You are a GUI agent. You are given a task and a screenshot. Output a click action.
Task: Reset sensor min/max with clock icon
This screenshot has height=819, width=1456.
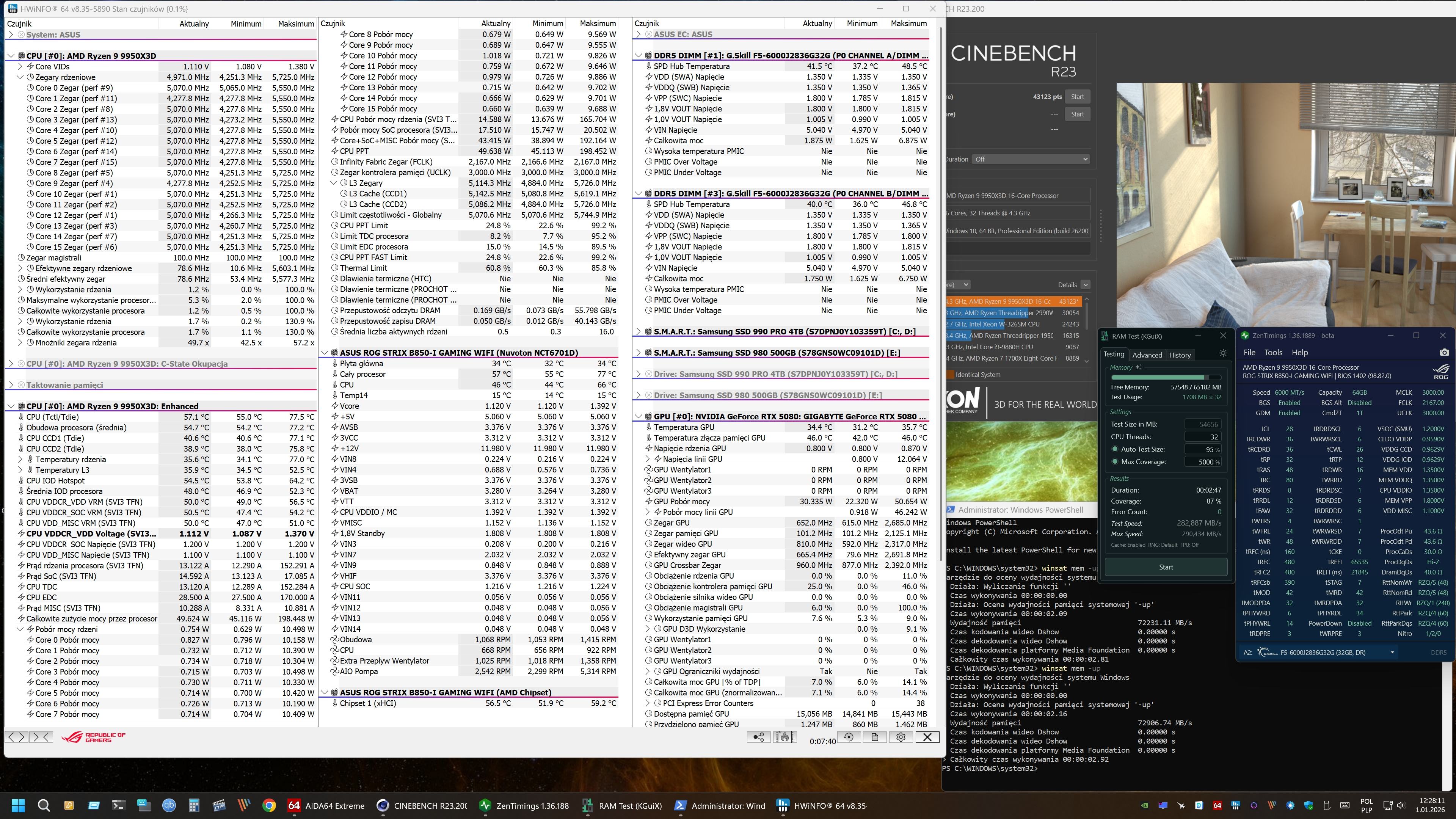tap(849, 737)
